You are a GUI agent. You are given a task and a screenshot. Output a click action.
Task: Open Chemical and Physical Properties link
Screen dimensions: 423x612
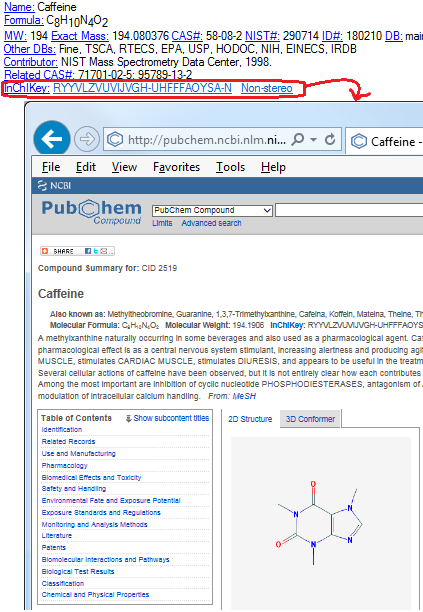point(95,594)
